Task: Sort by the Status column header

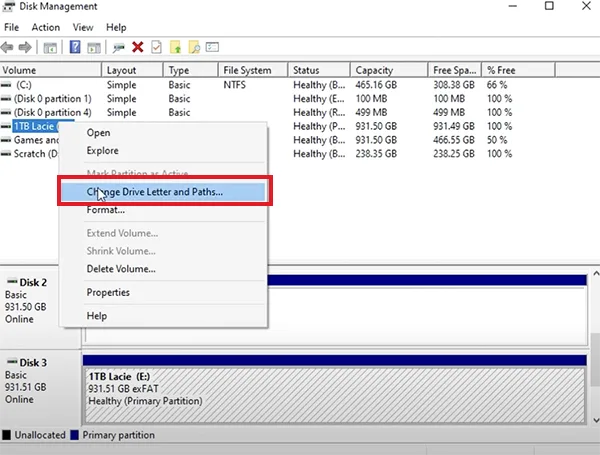Action: [x=319, y=70]
